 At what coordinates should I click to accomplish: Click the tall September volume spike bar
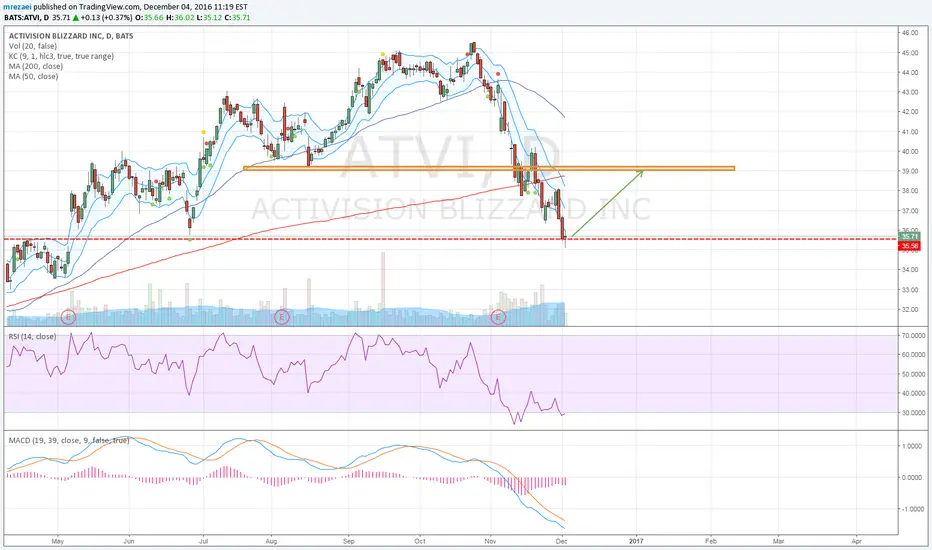click(383, 288)
